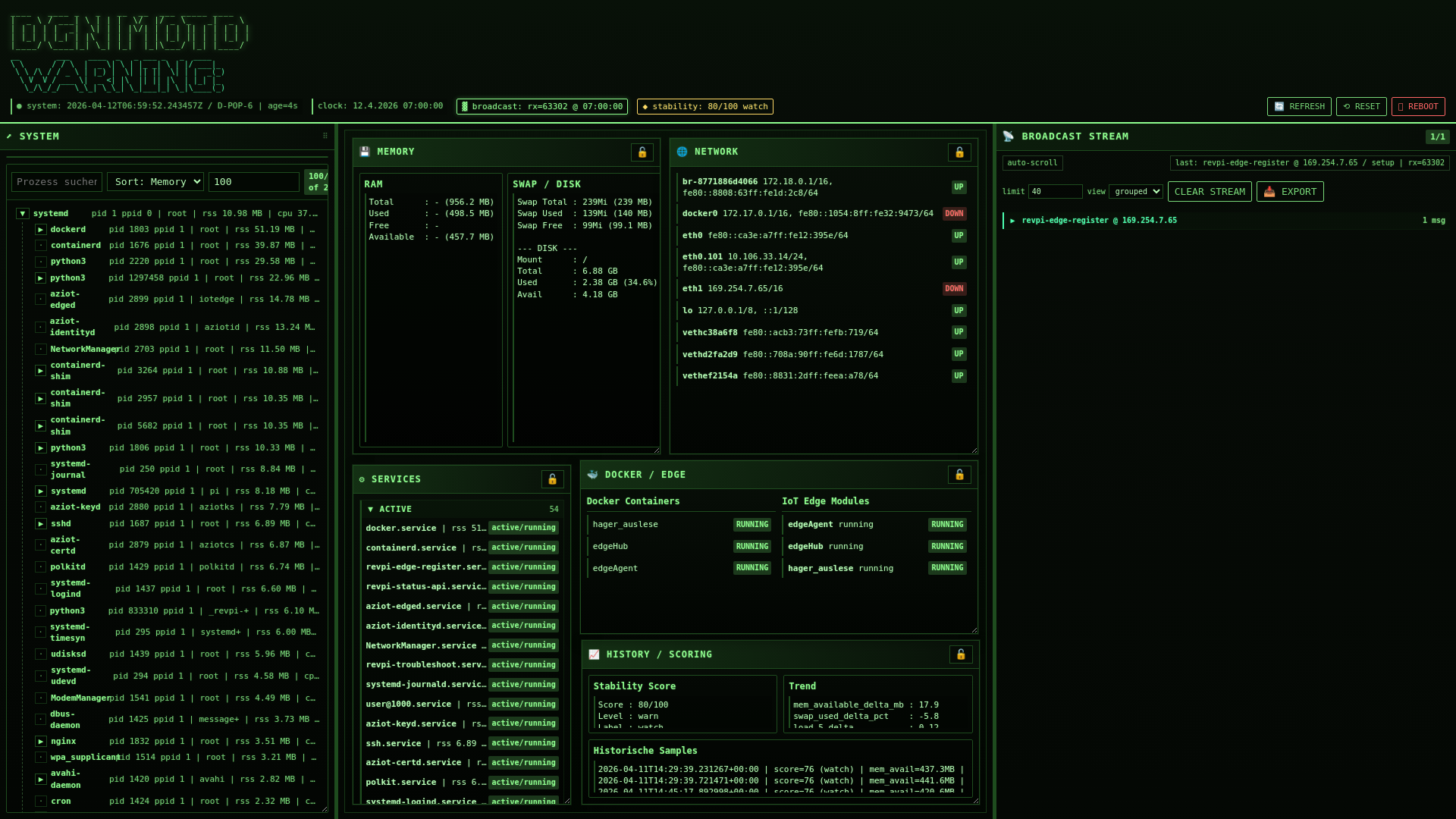Click eth1 169.254.7.65/16 interface row
The height and width of the screenshot is (819, 1456).
(823, 289)
